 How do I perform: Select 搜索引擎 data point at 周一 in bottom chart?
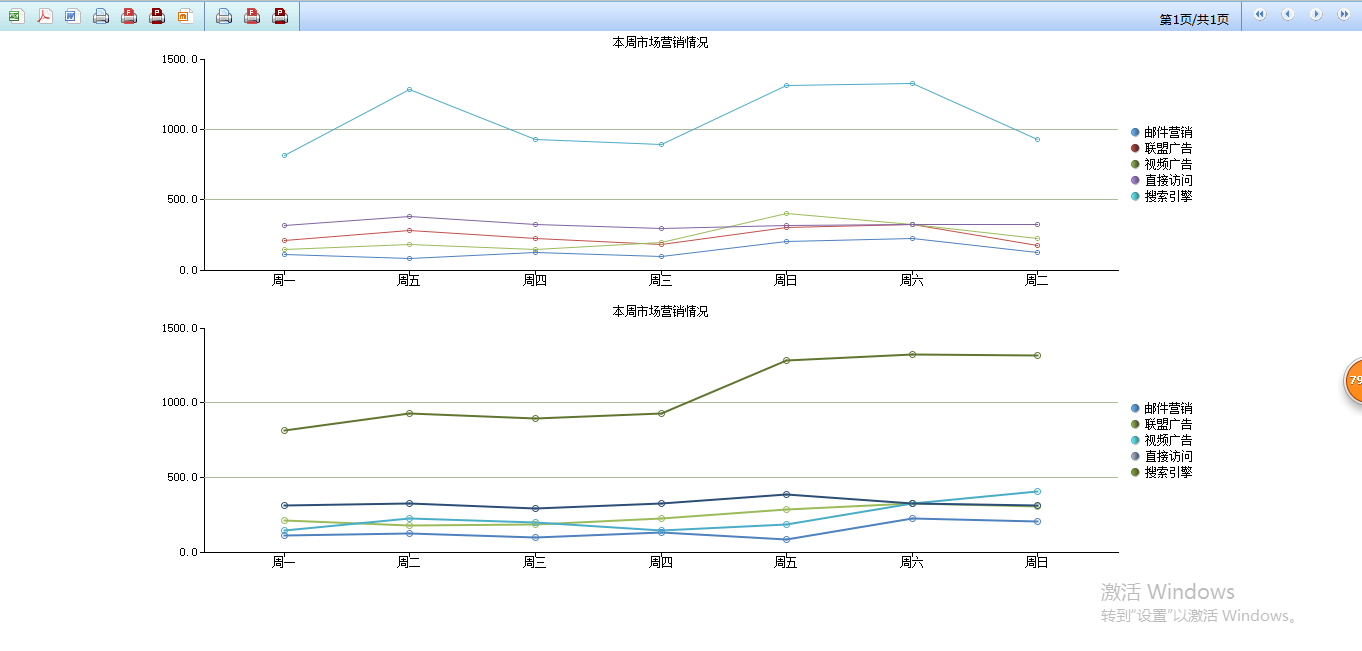pyautogui.click(x=284, y=430)
